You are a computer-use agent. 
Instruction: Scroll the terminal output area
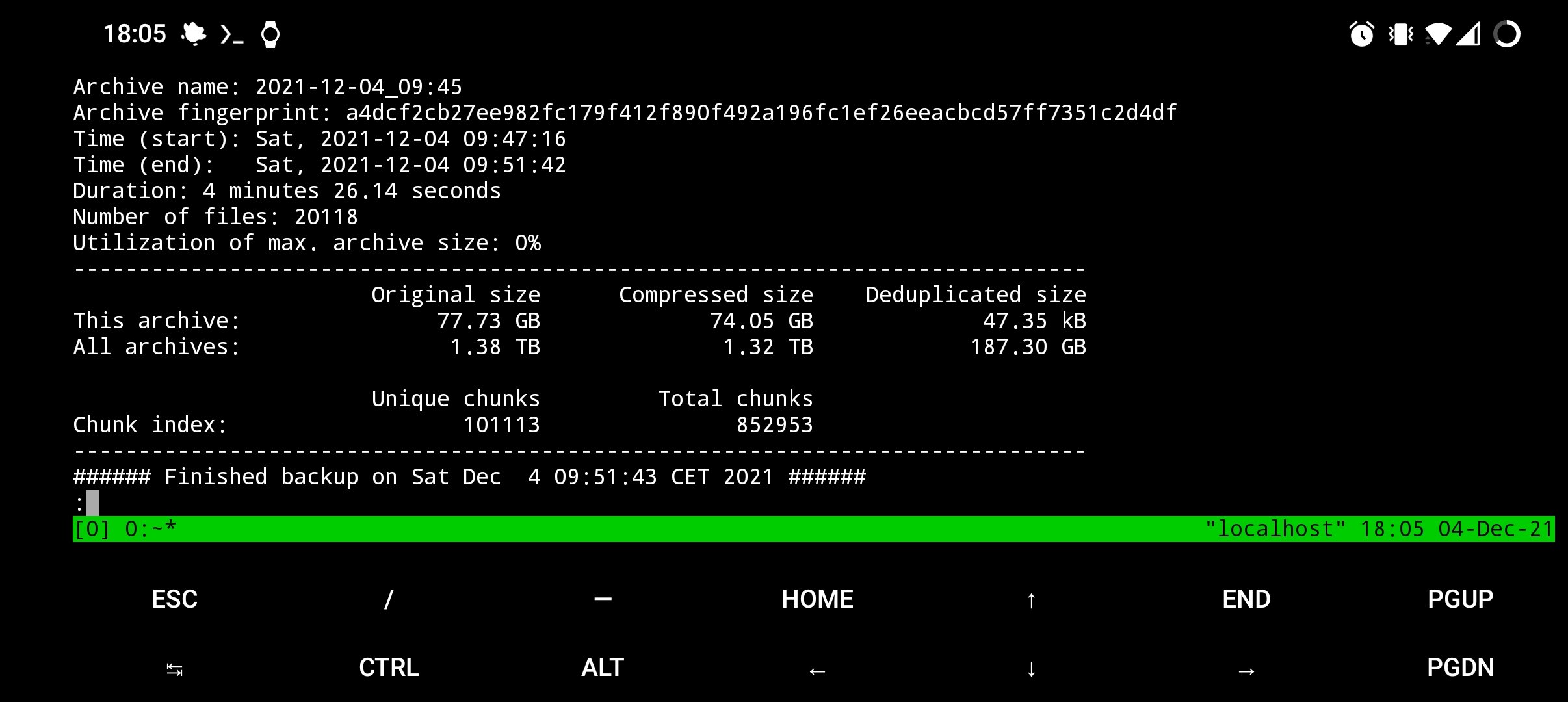(784, 290)
